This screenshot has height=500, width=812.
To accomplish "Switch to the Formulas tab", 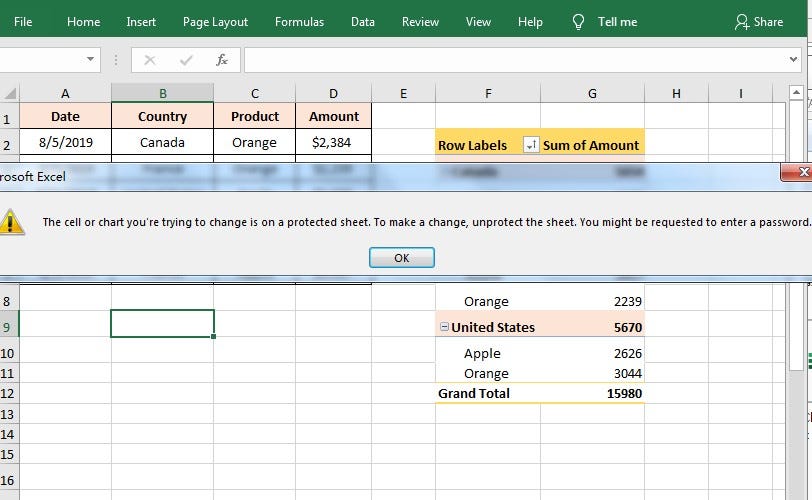I will pyautogui.click(x=299, y=22).
